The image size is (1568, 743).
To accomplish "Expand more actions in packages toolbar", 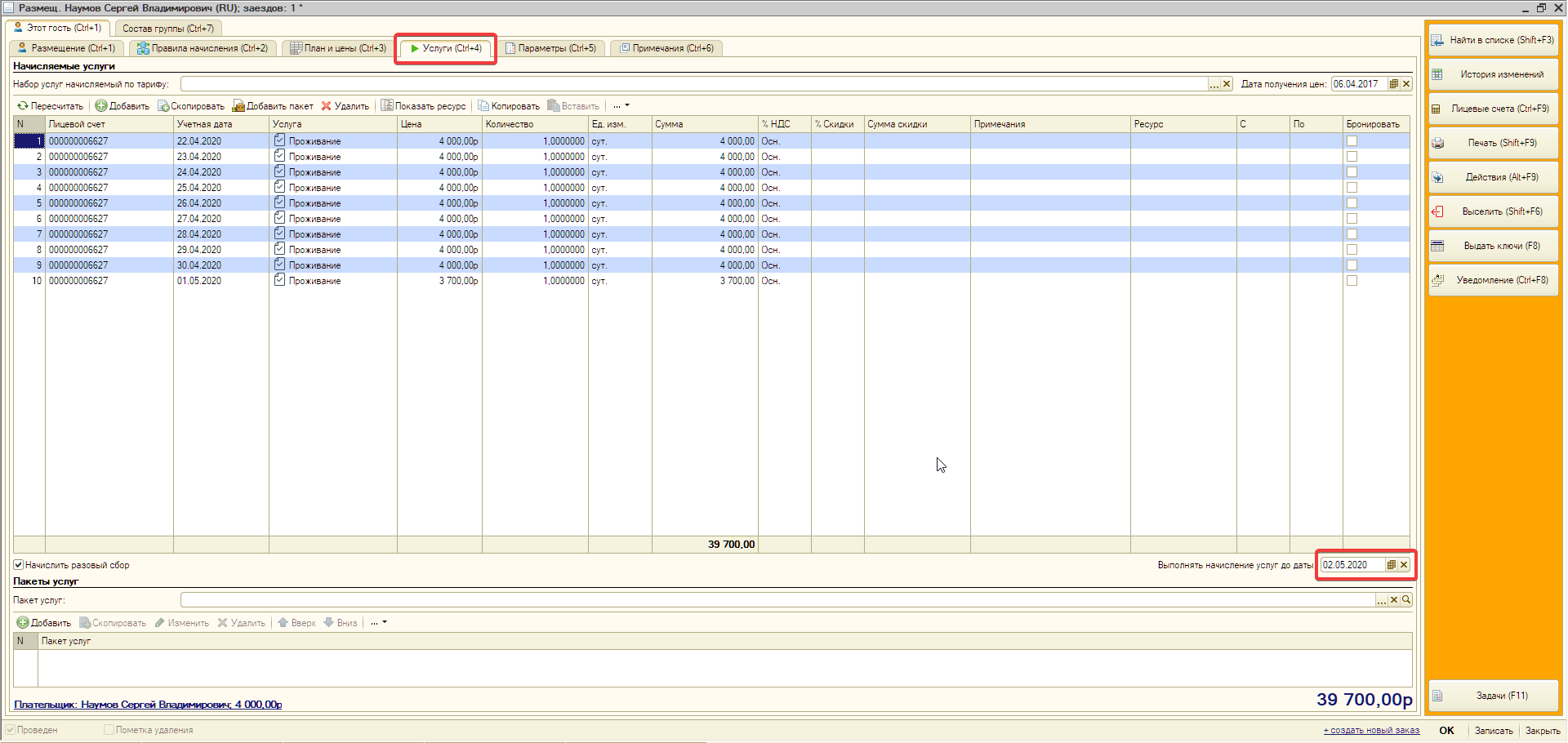I will [x=379, y=623].
